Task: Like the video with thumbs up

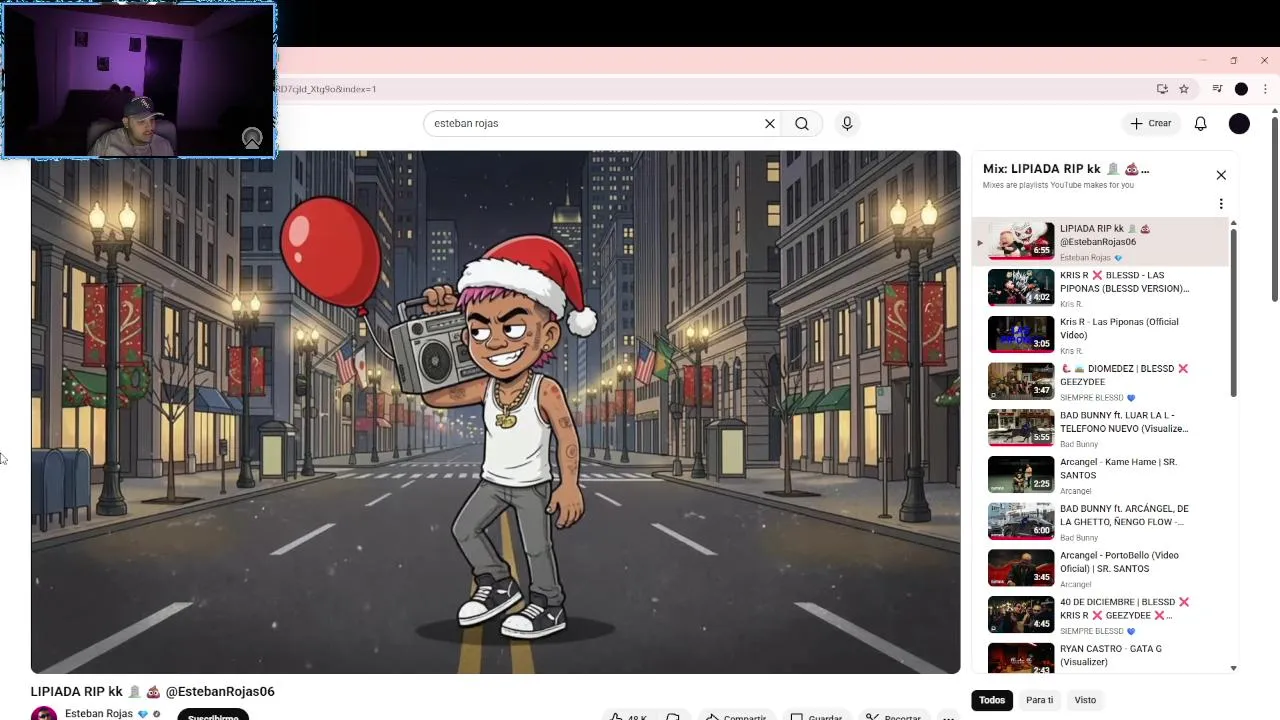Action: click(629, 716)
